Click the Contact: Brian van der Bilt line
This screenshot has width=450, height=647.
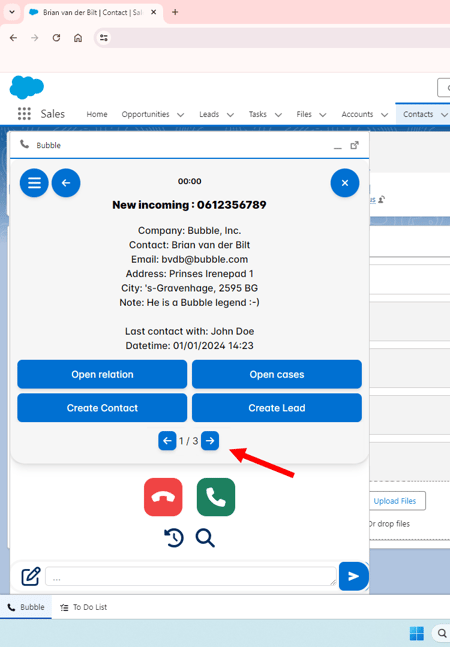(189, 245)
